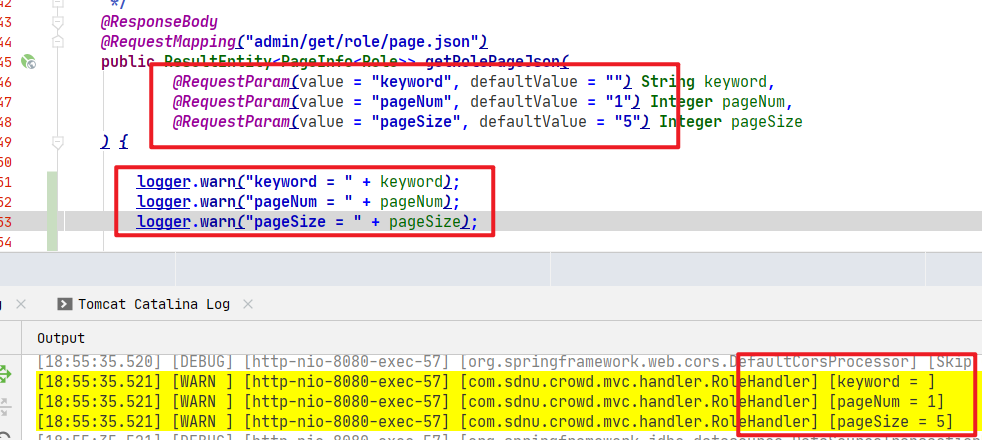982x440 pixels.
Task: Click the green change marker beside the logger.warn lines
Action: (x=53, y=202)
